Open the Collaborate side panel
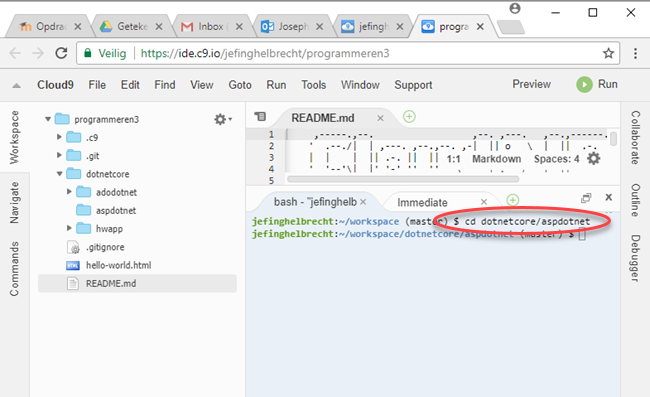This screenshot has height=397, width=650. [x=635, y=137]
